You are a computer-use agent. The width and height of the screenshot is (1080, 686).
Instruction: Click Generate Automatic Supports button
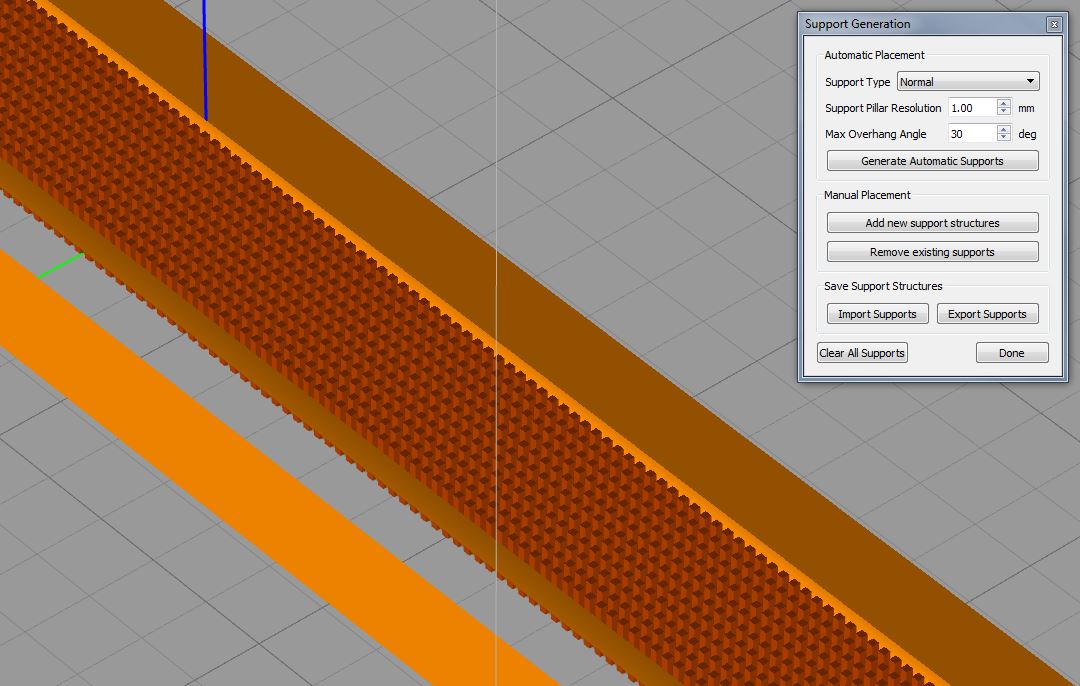tap(933, 160)
